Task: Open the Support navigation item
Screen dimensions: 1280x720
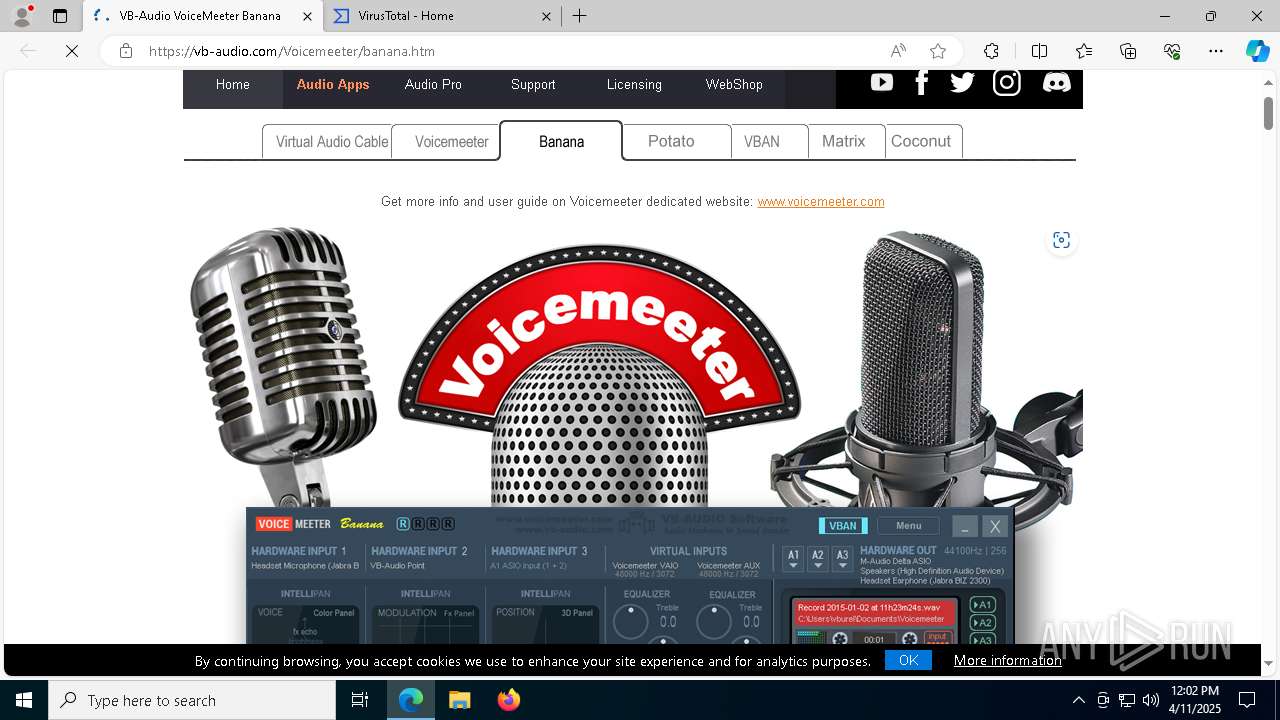Action: tap(533, 84)
